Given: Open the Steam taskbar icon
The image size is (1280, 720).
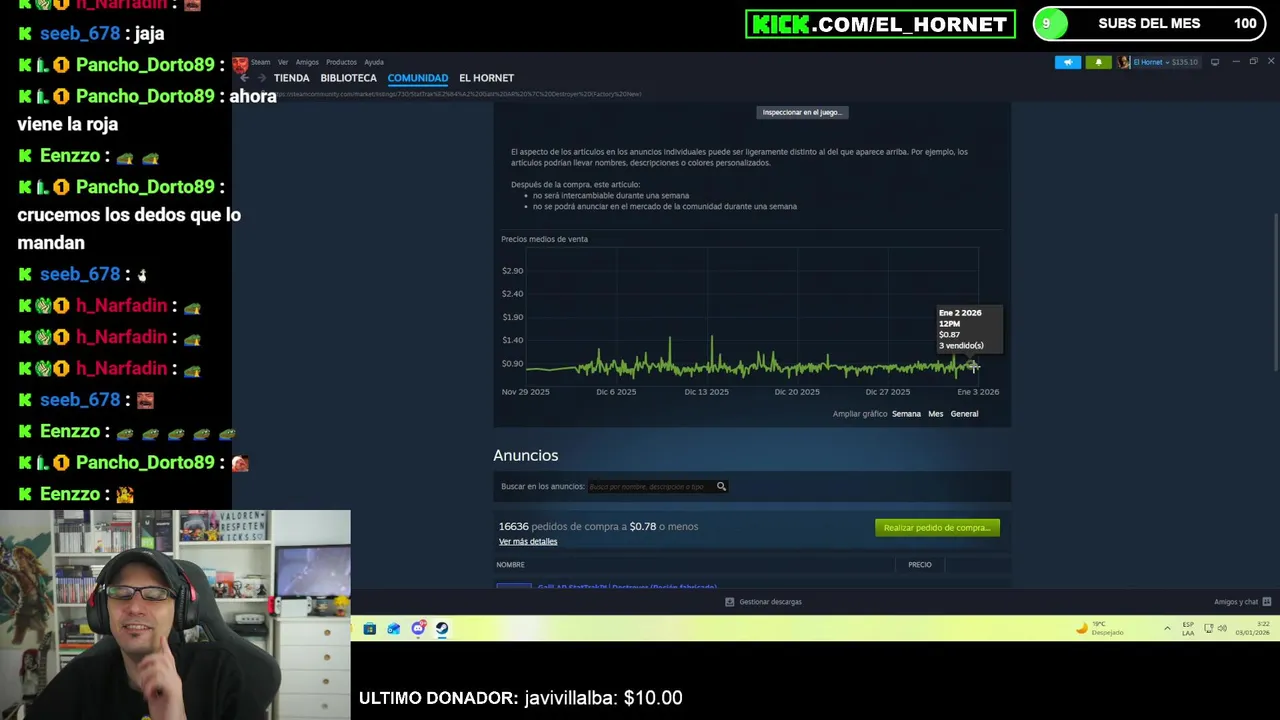Looking at the screenshot, I should coord(442,629).
